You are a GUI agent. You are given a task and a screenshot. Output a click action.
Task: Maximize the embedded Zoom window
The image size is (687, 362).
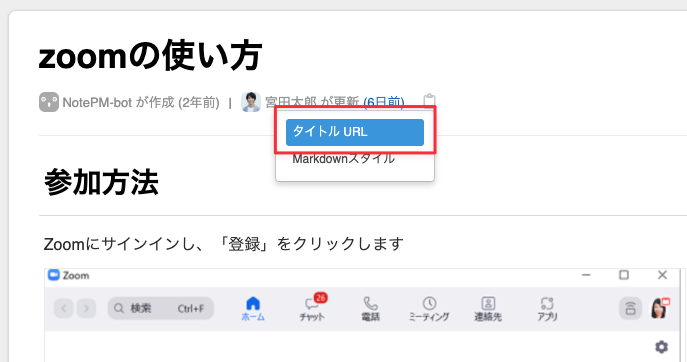click(x=624, y=275)
